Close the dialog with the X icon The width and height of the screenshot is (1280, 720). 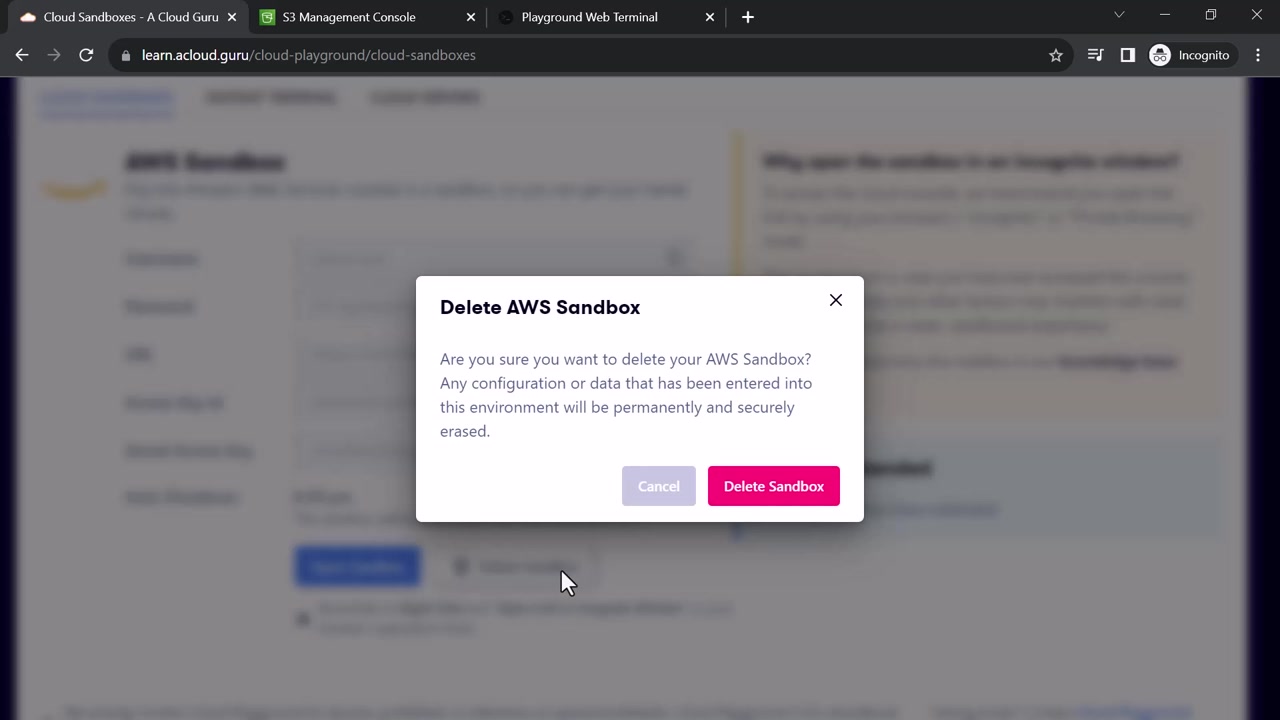(836, 300)
